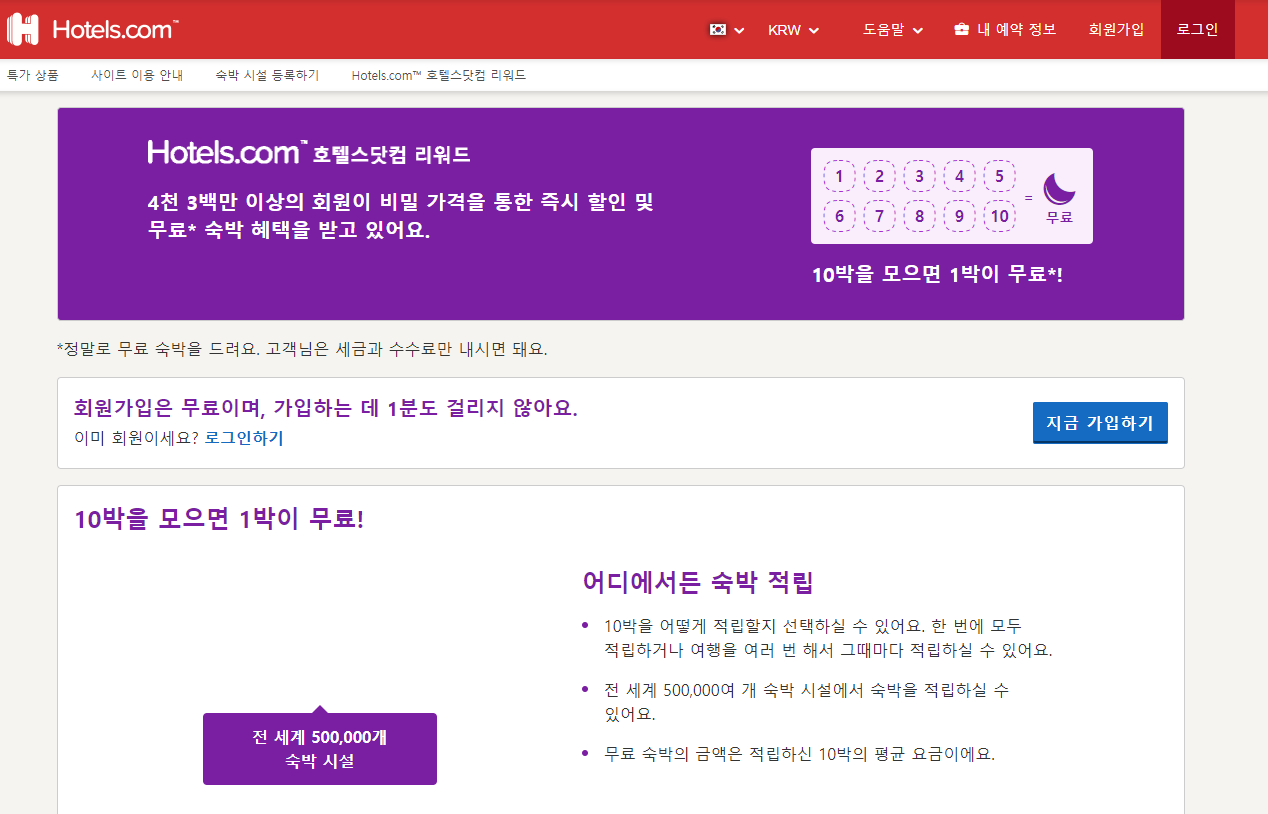Image resolution: width=1268 pixels, height=814 pixels.
Task: Click stamp number 10 in the reward card
Action: (999, 215)
